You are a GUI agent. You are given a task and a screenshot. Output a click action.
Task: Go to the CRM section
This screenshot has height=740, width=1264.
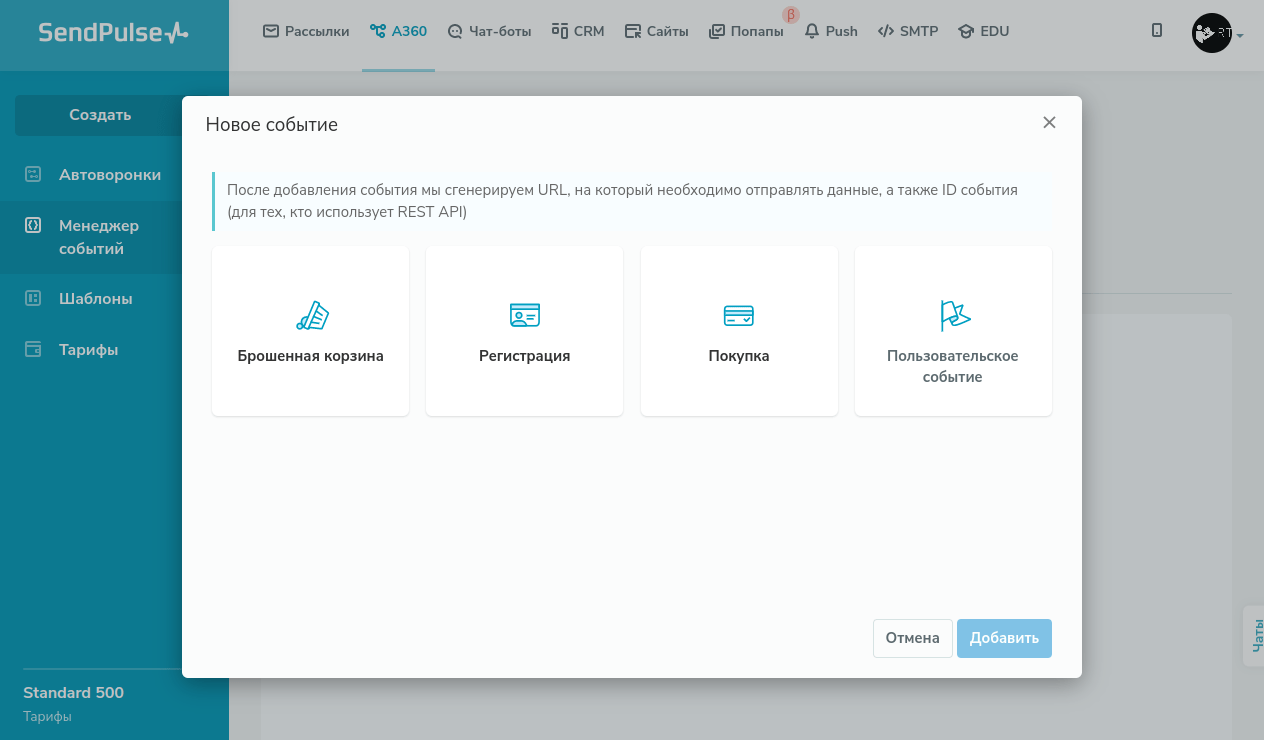(x=577, y=31)
